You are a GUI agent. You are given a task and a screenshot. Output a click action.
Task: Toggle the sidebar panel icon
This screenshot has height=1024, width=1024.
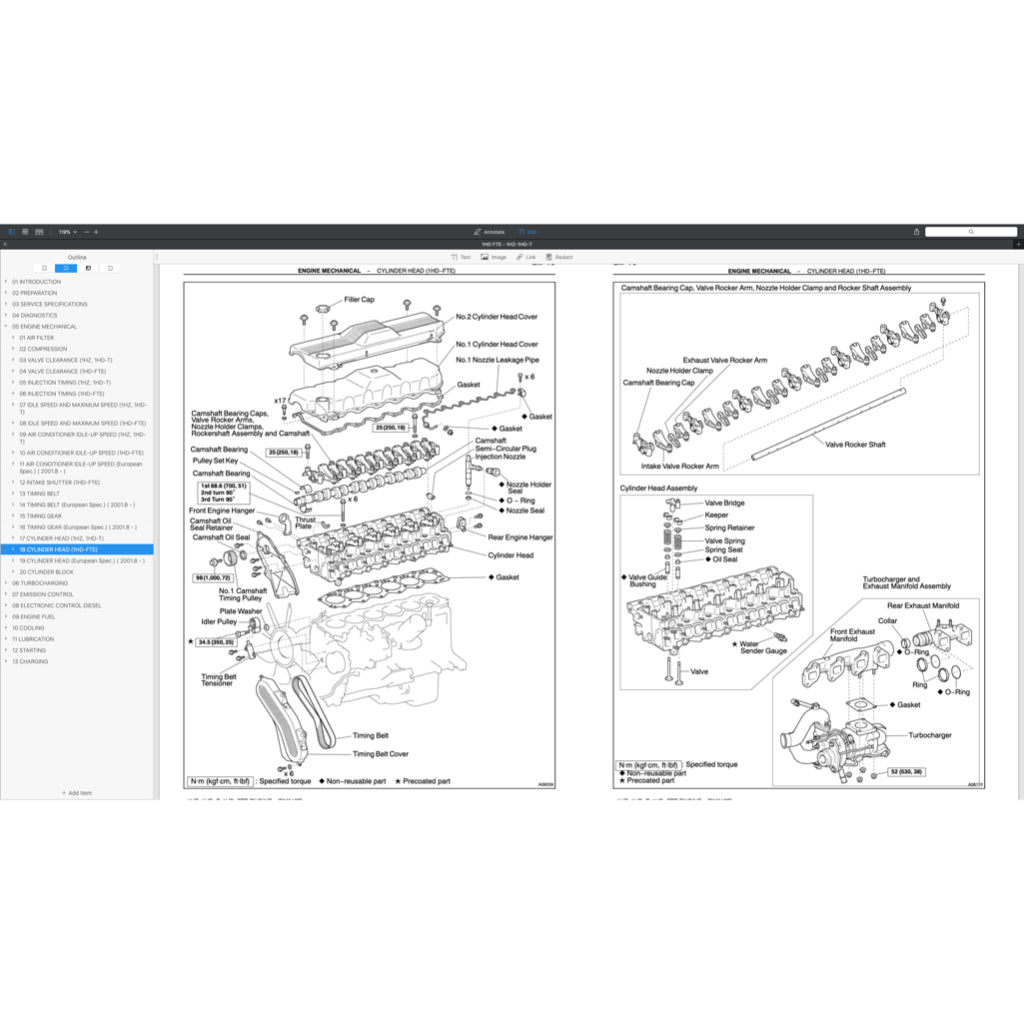tap(11, 232)
